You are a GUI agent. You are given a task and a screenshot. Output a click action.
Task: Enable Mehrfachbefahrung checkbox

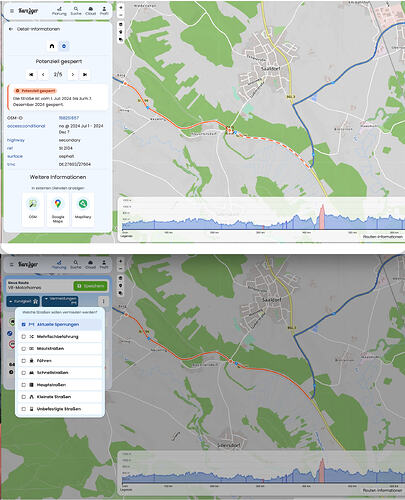pos(23,337)
